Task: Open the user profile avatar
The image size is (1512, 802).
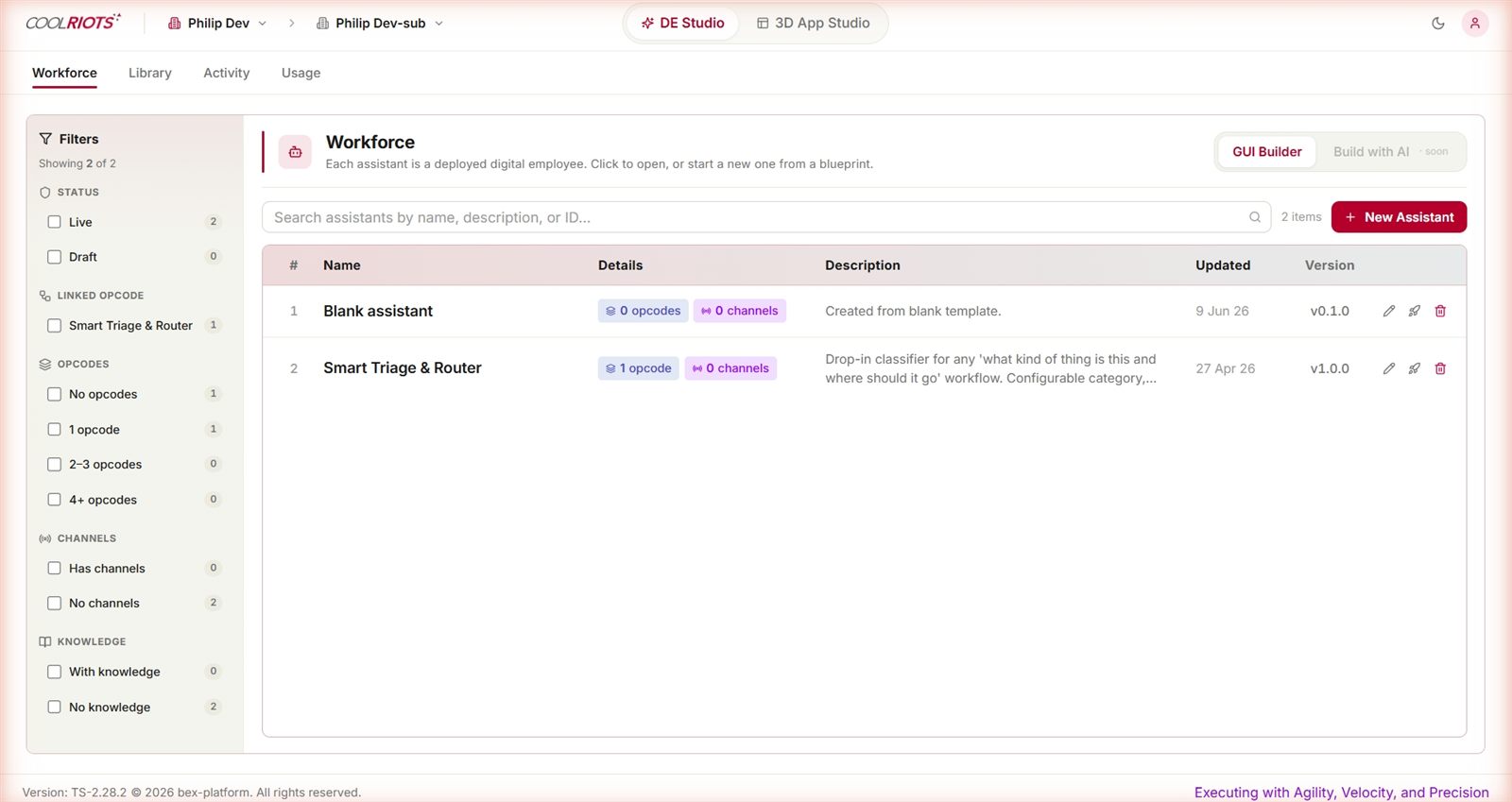Action: coord(1474,23)
